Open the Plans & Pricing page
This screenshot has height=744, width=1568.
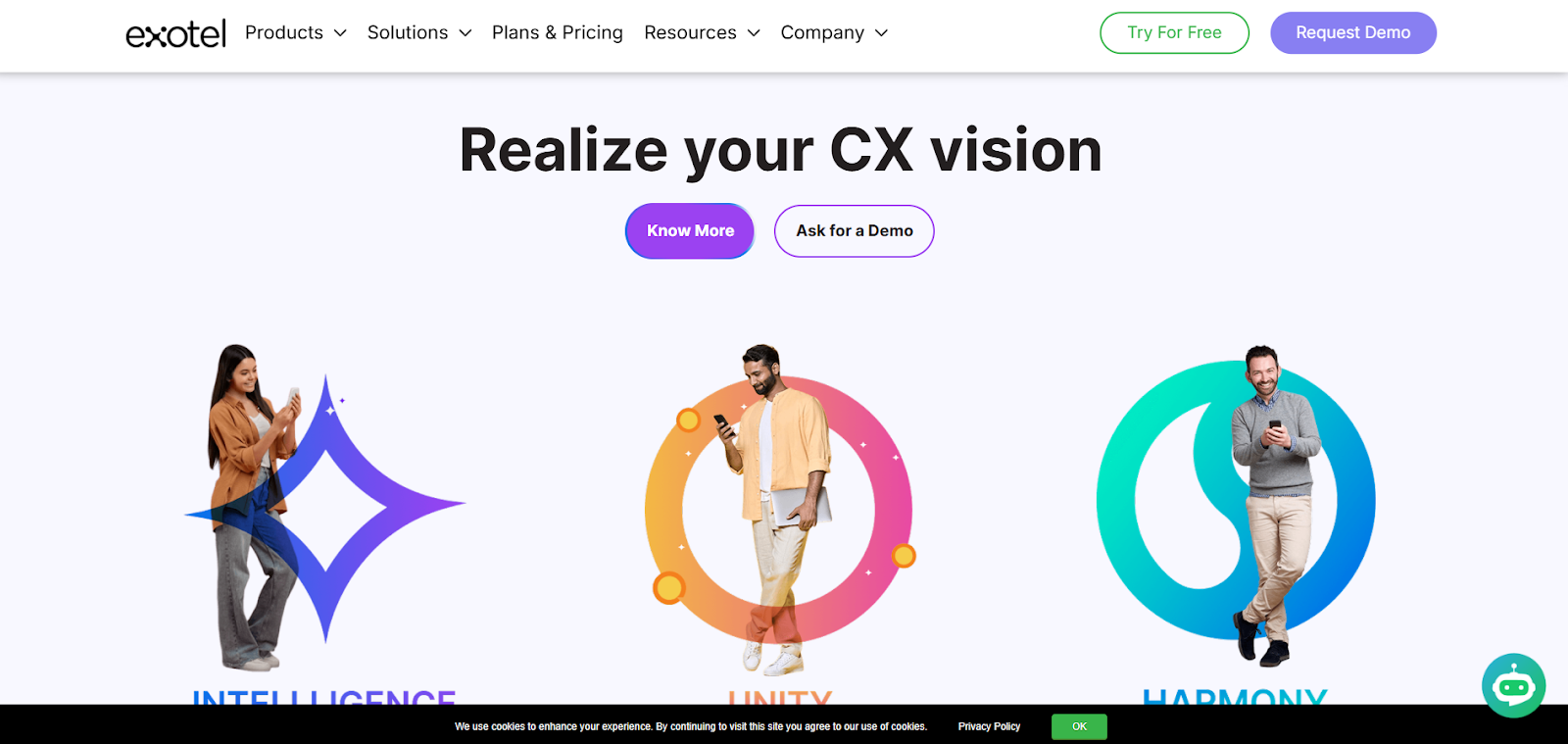[558, 32]
